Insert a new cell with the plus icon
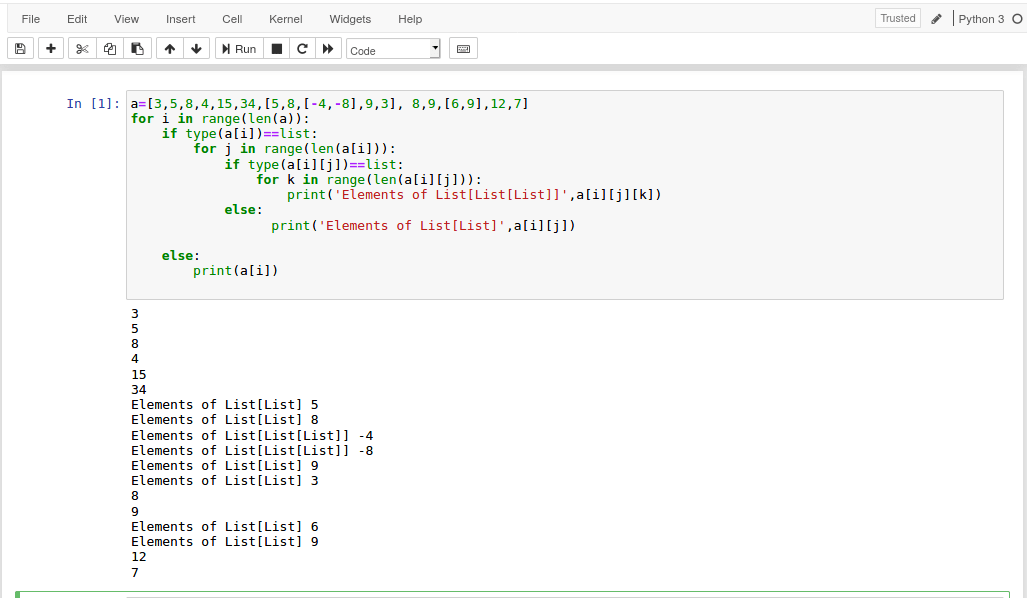 [x=50, y=47]
